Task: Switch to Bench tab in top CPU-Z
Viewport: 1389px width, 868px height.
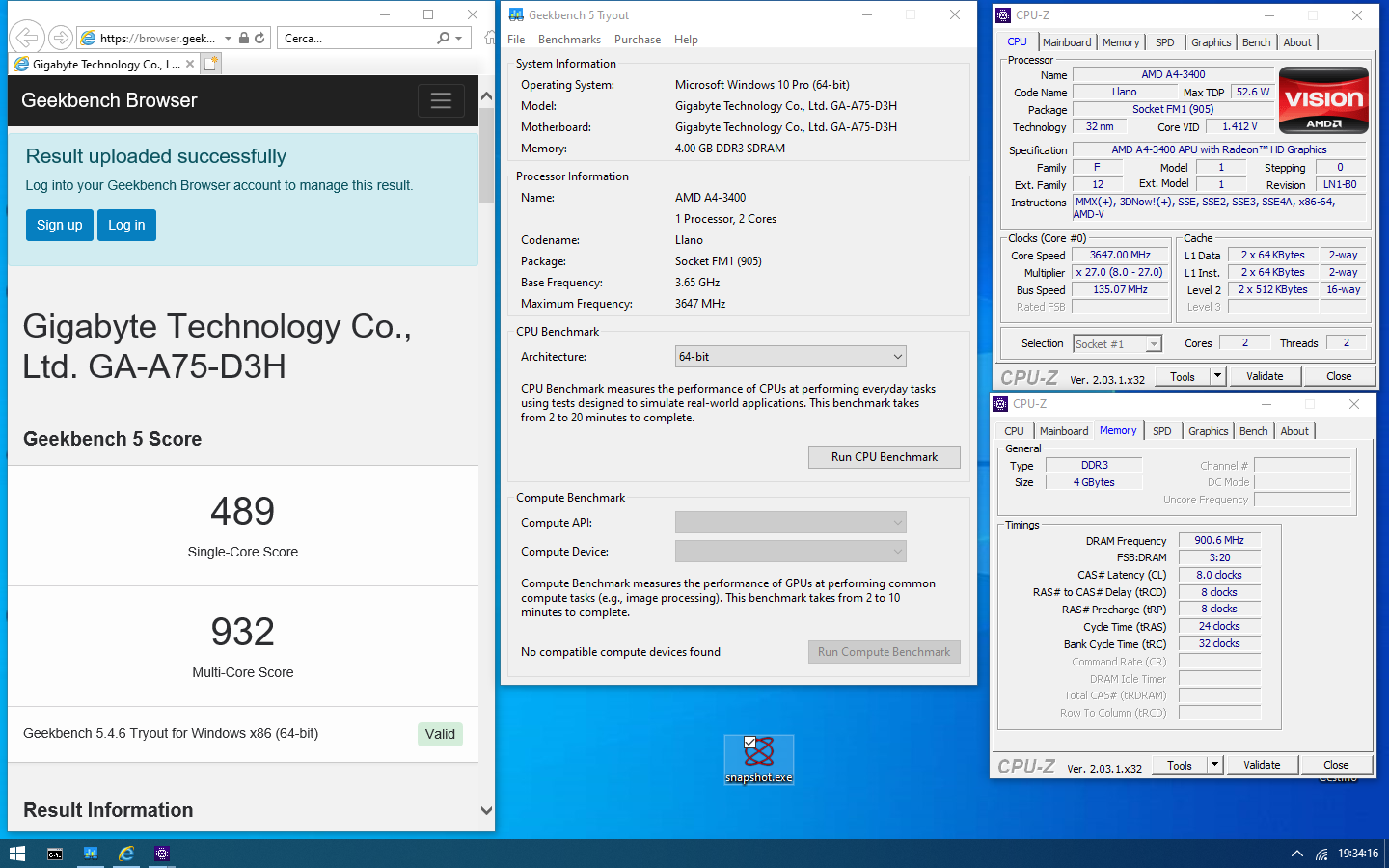Action: (x=1257, y=42)
